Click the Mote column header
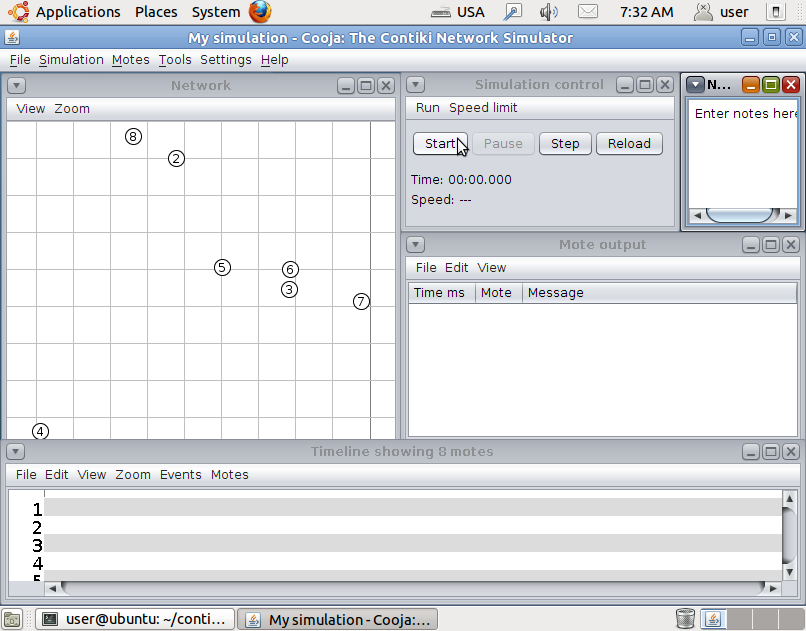The image size is (806, 631). [x=499, y=293]
